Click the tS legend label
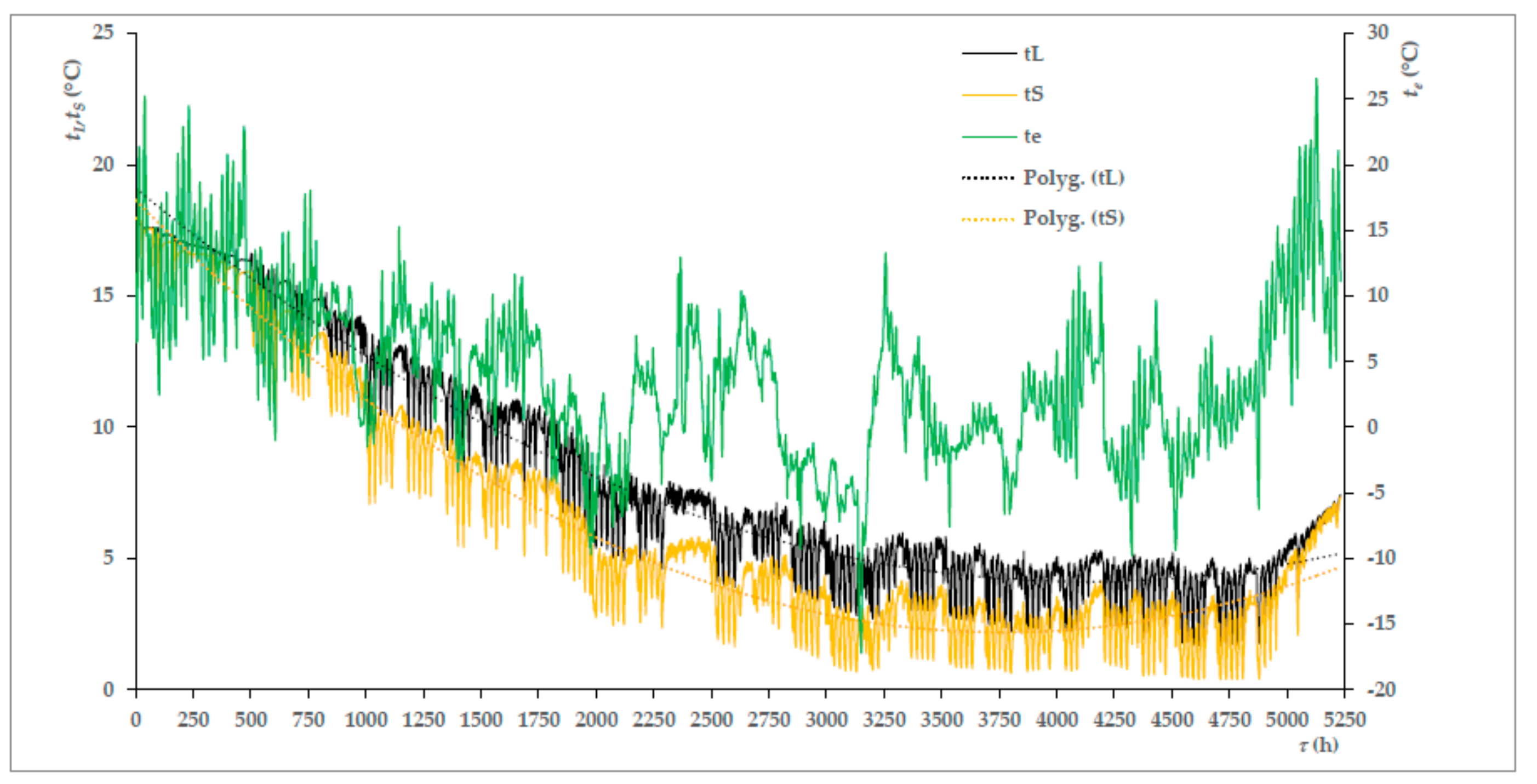 1033,94
